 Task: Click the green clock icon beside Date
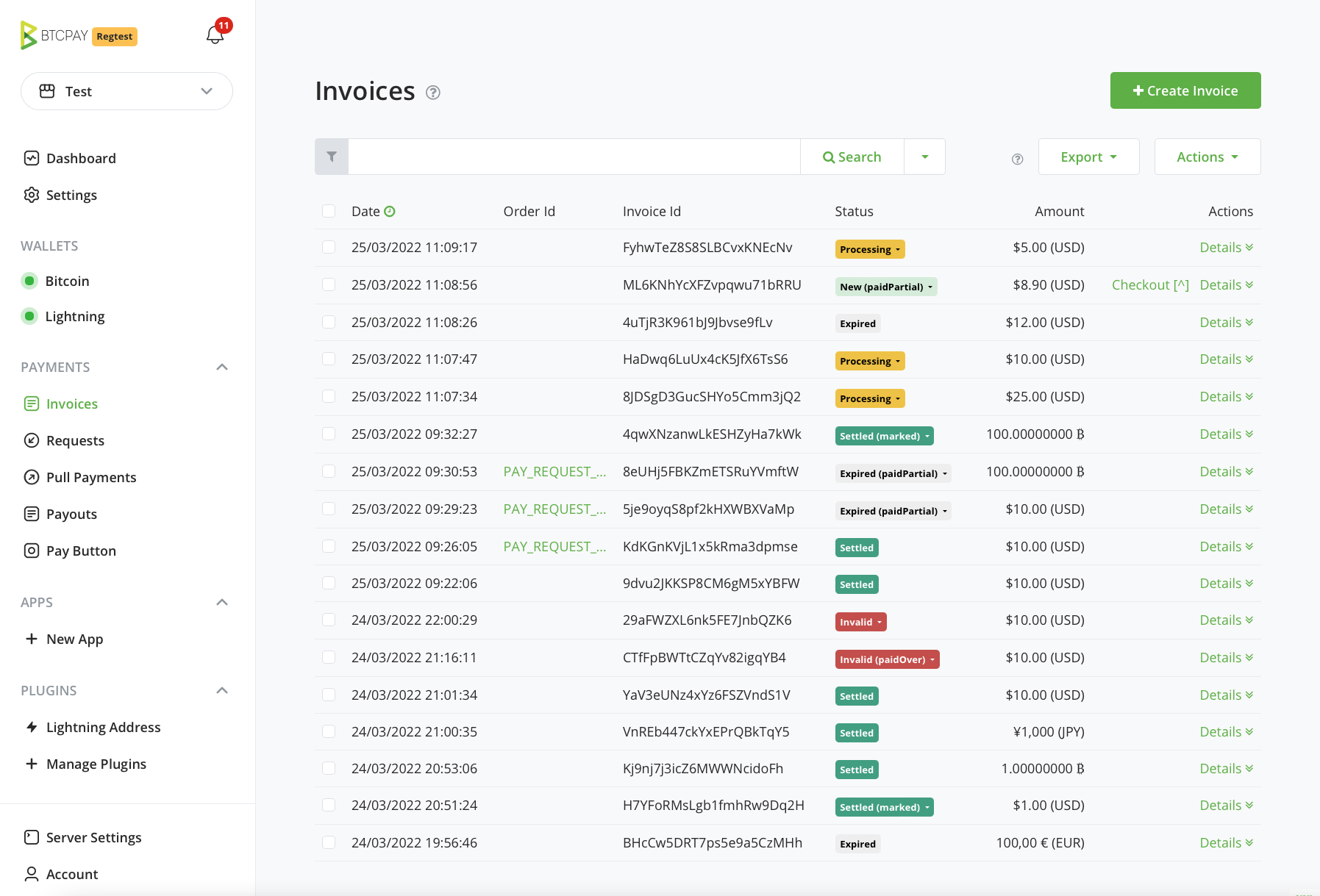click(390, 212)
